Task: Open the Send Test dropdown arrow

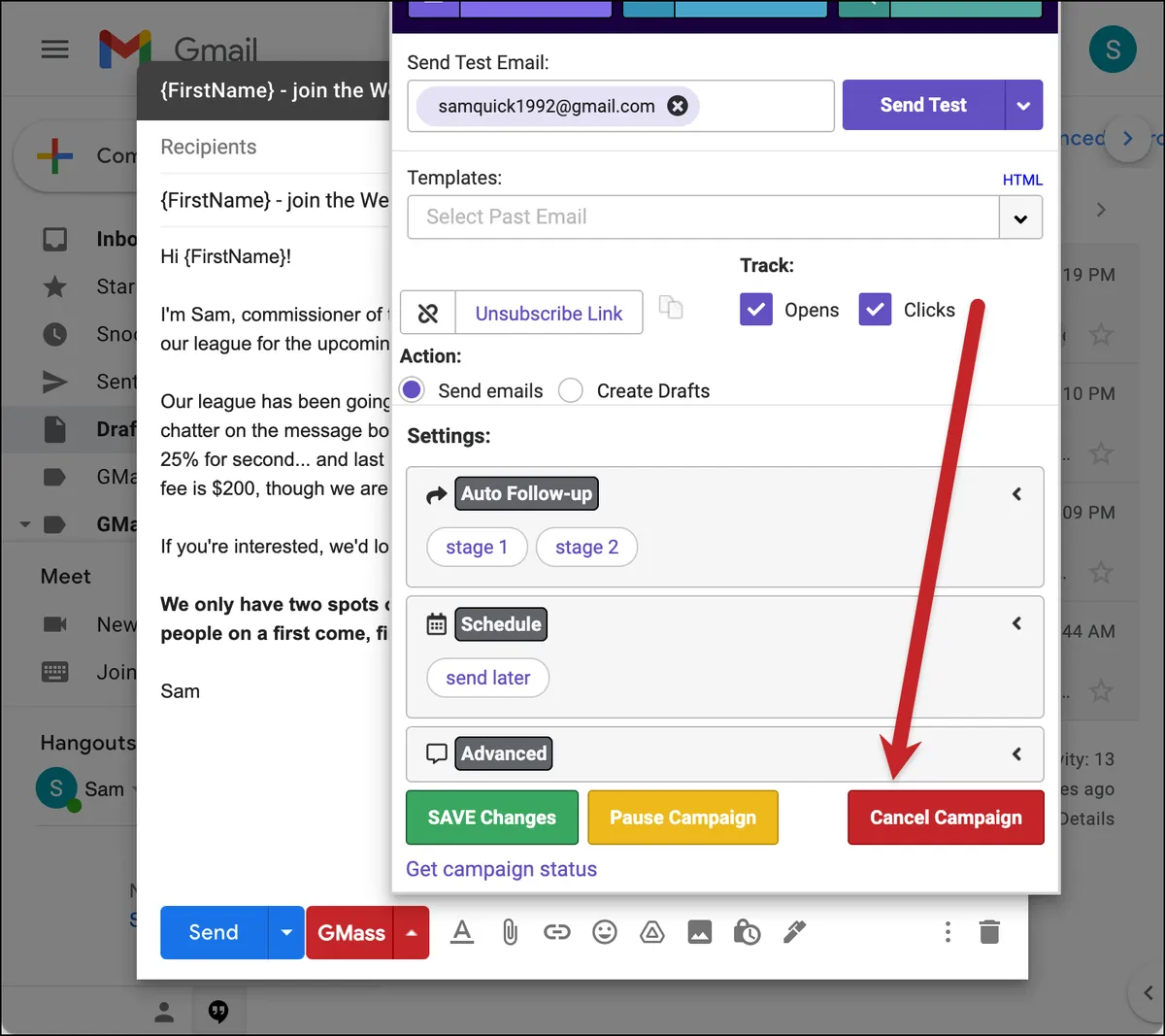Action: tap(1024, 105)
